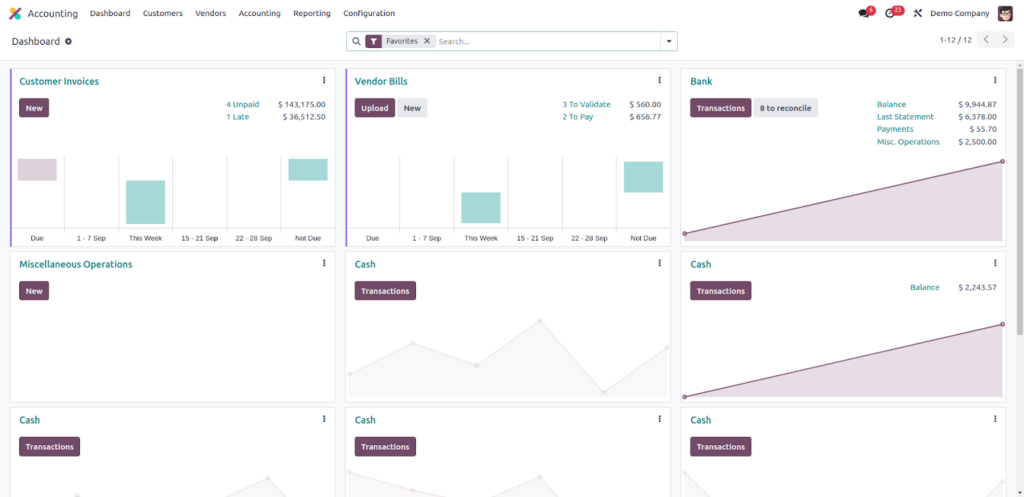The height and width of the screenshot is (497, 1024).
Task: Go to next page arrow
Action: [1006, 40]
